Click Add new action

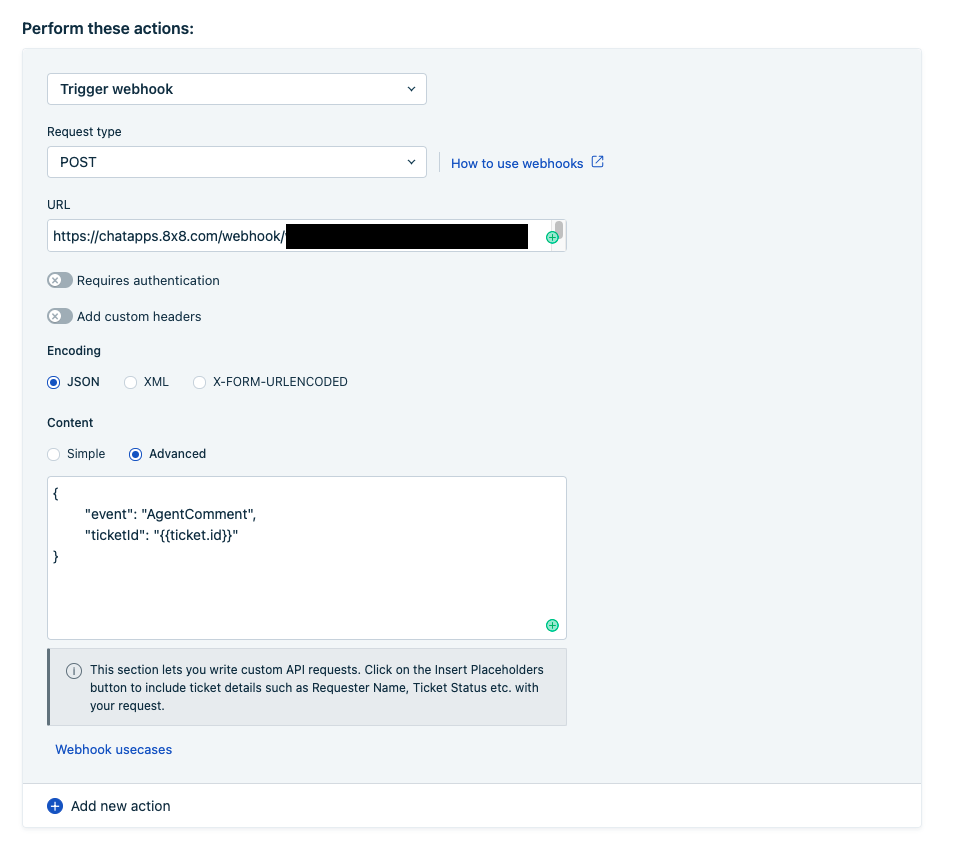[120, 806]
